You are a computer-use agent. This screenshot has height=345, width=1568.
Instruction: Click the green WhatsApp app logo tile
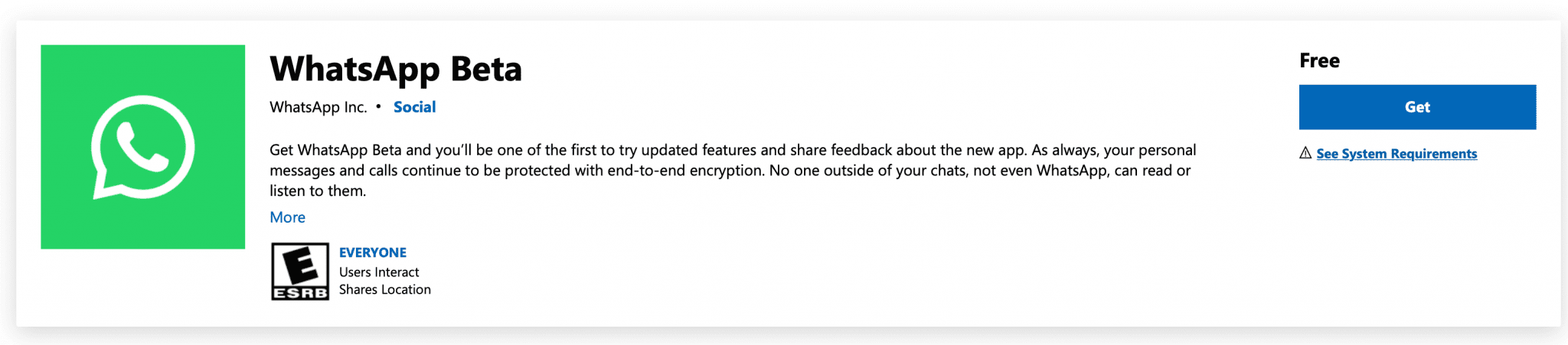142,147
